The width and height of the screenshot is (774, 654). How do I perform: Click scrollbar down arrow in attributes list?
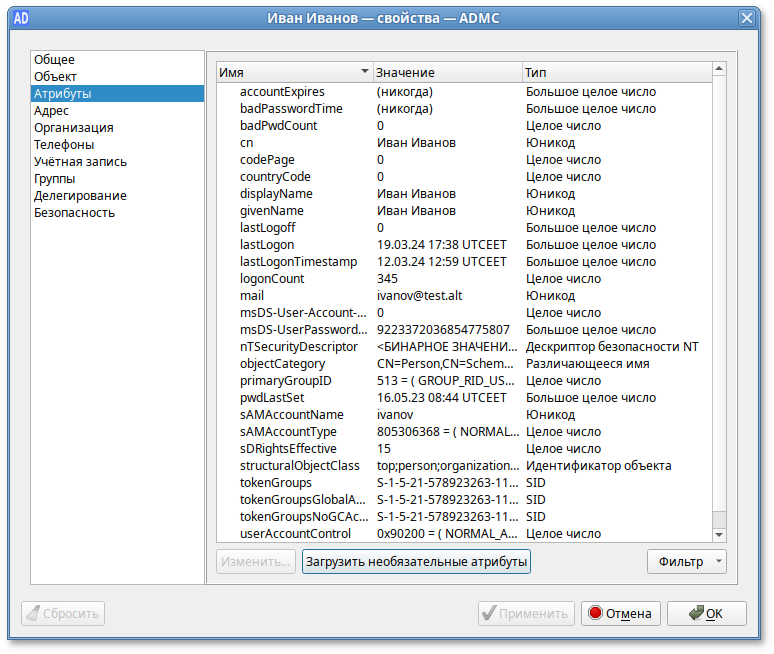[x=719, y=533]
